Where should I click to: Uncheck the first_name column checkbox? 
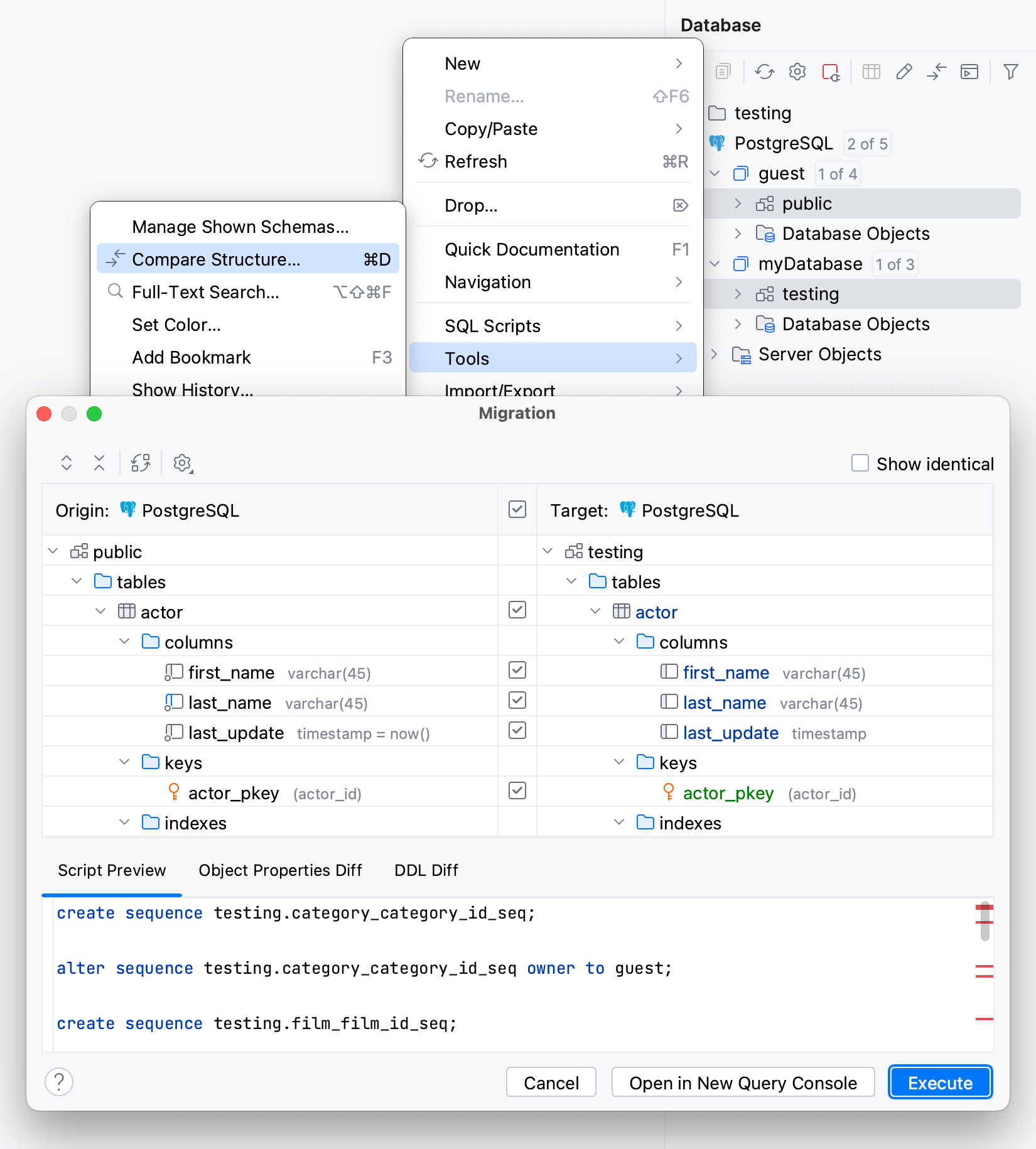click(x=517, y=671)
